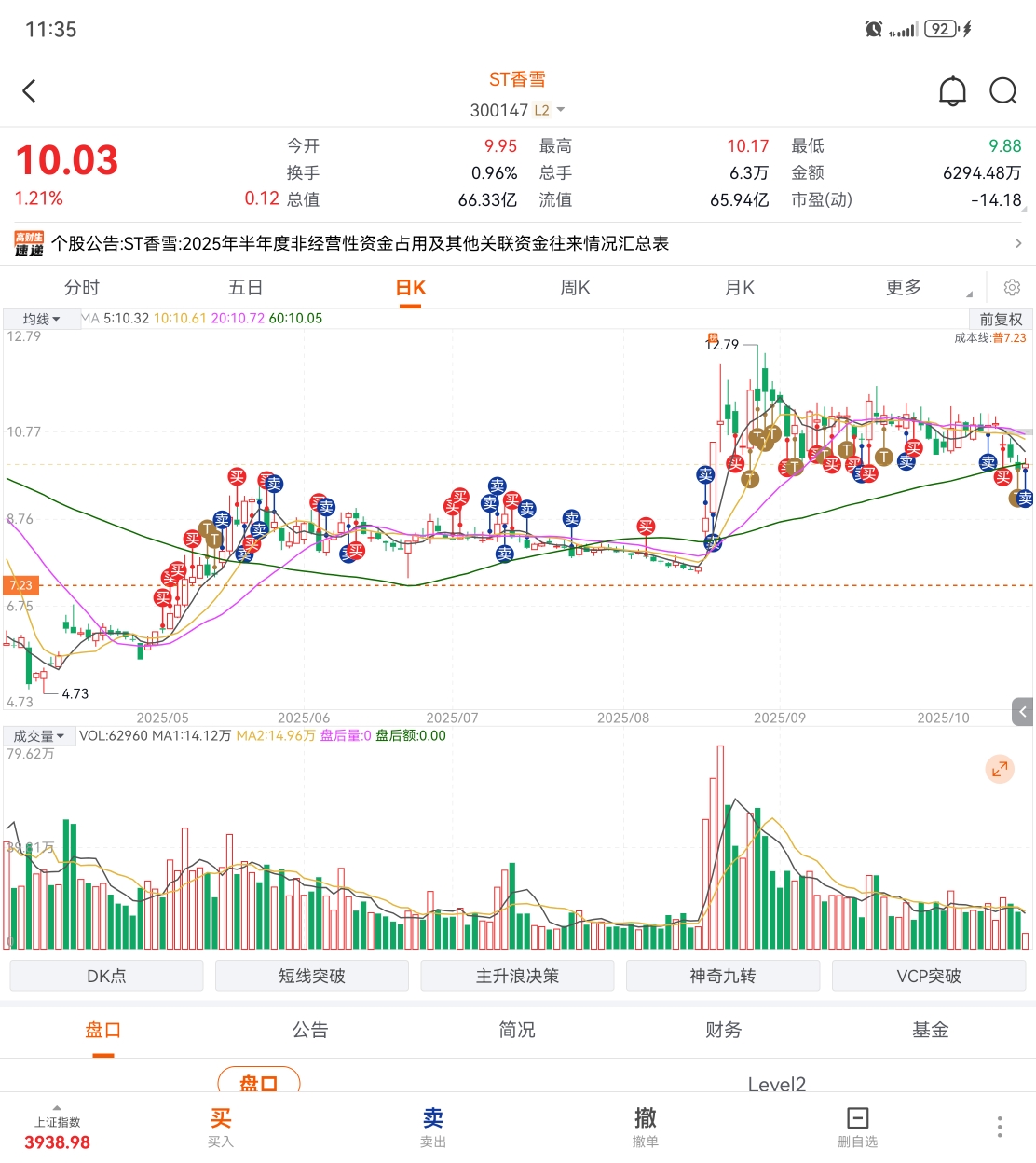The width and height of the screenshot is (1036, 1163).
Task: Switch to 月K chart tab
Action: click(x=740, y=287)
